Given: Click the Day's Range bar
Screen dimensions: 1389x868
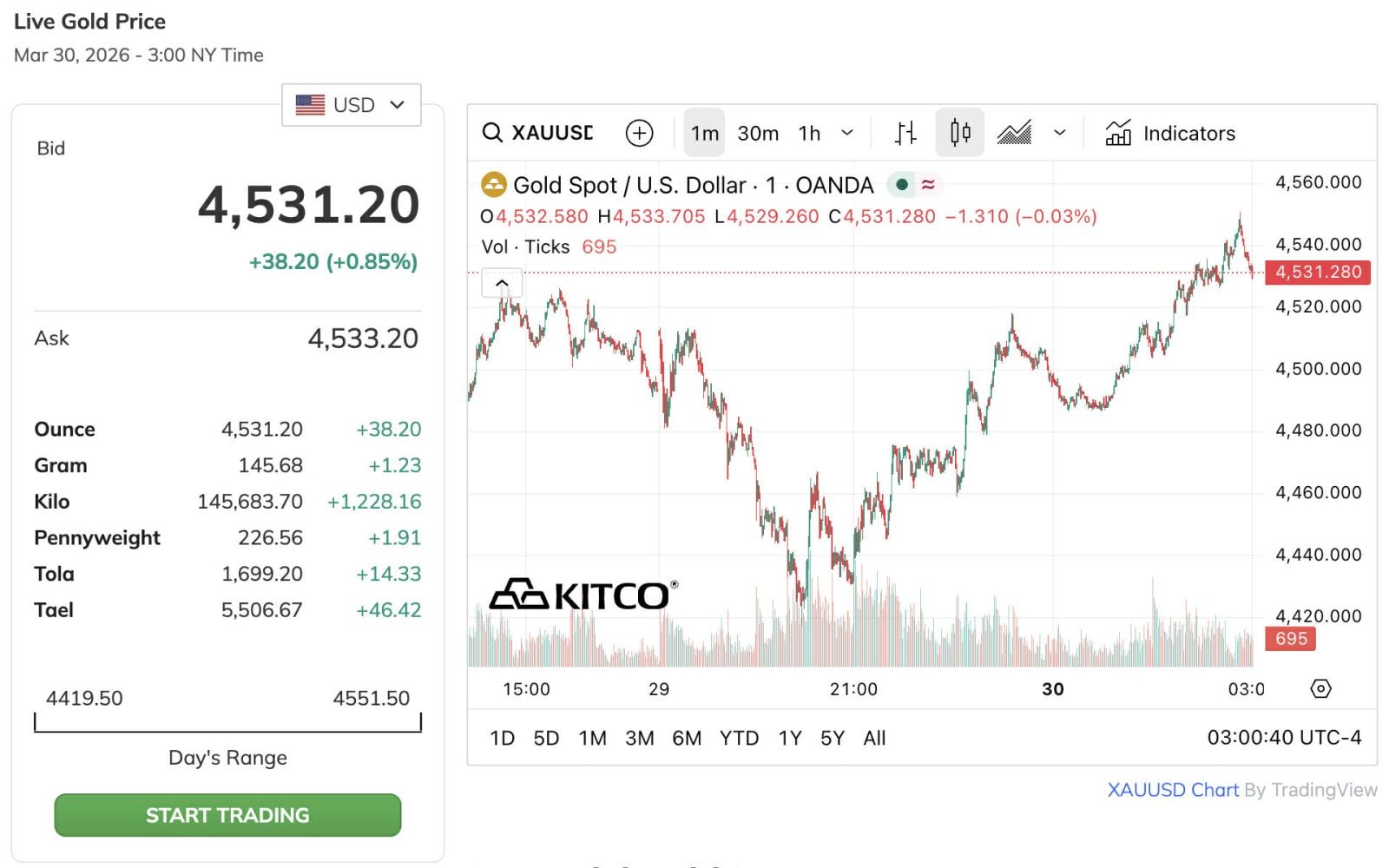Looking at the screenshot, I should pos(227,723).
